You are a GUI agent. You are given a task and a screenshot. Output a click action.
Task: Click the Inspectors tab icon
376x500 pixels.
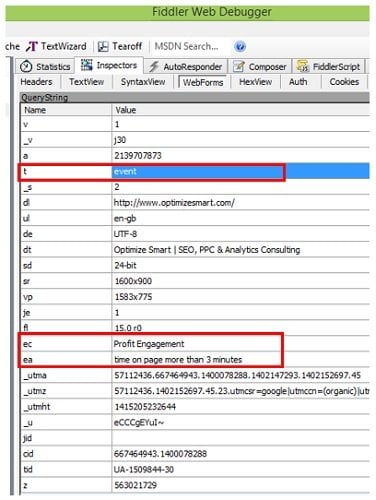coord(87,65)
